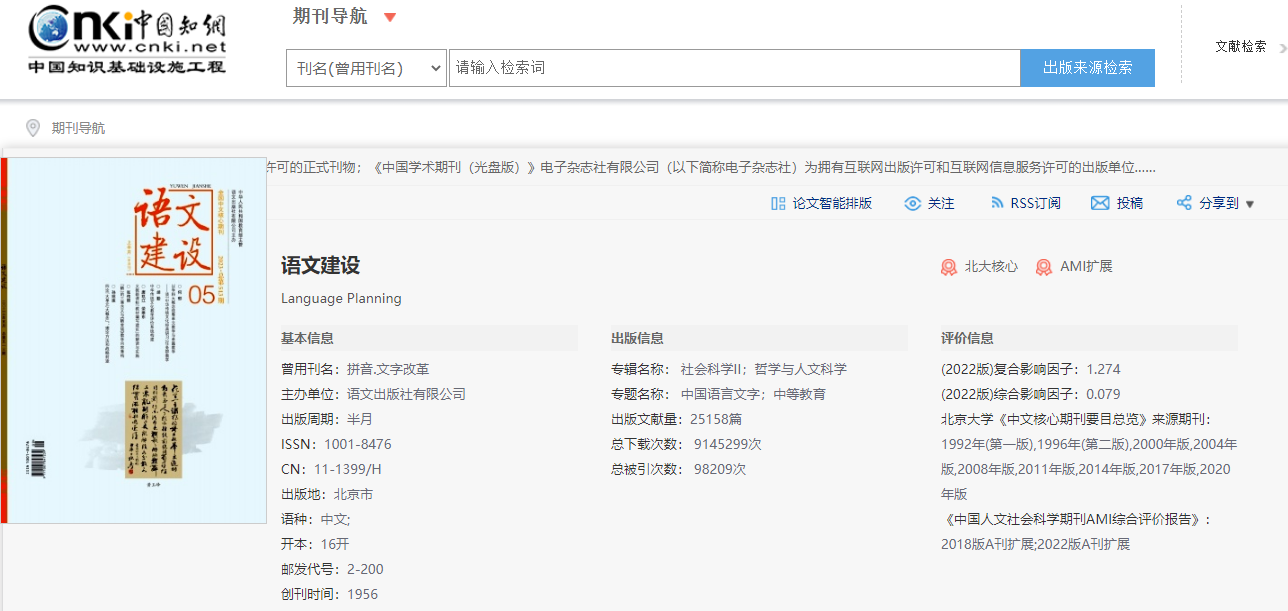Click the 投稿 submission link

tap(1130, 203)
